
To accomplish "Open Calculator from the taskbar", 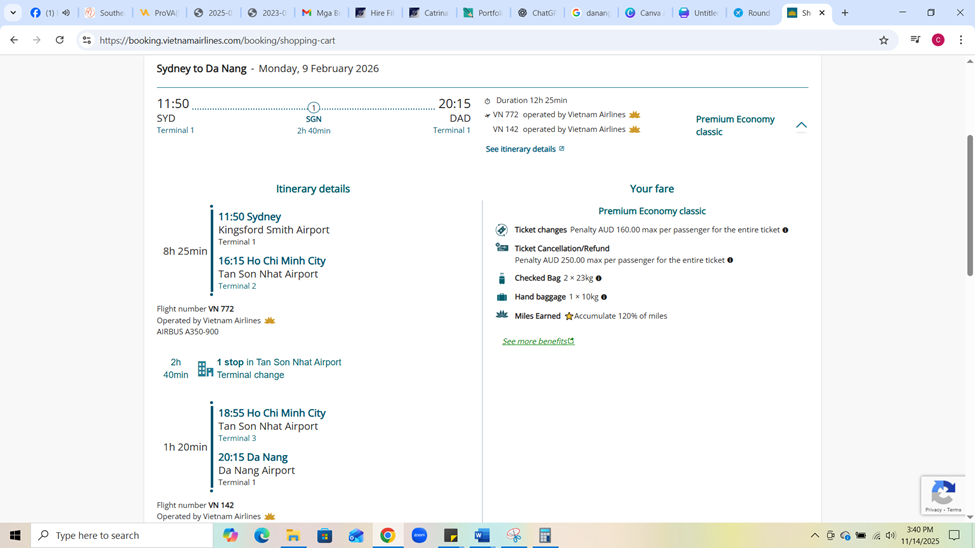I will [x=545, y=535].
